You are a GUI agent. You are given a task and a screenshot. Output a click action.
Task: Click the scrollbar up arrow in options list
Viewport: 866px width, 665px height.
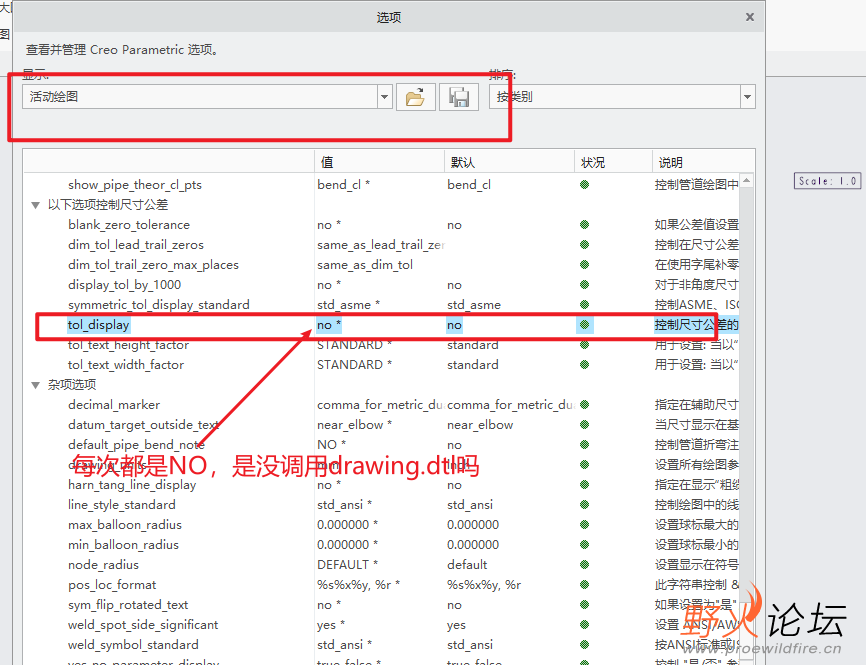[747, 181]
